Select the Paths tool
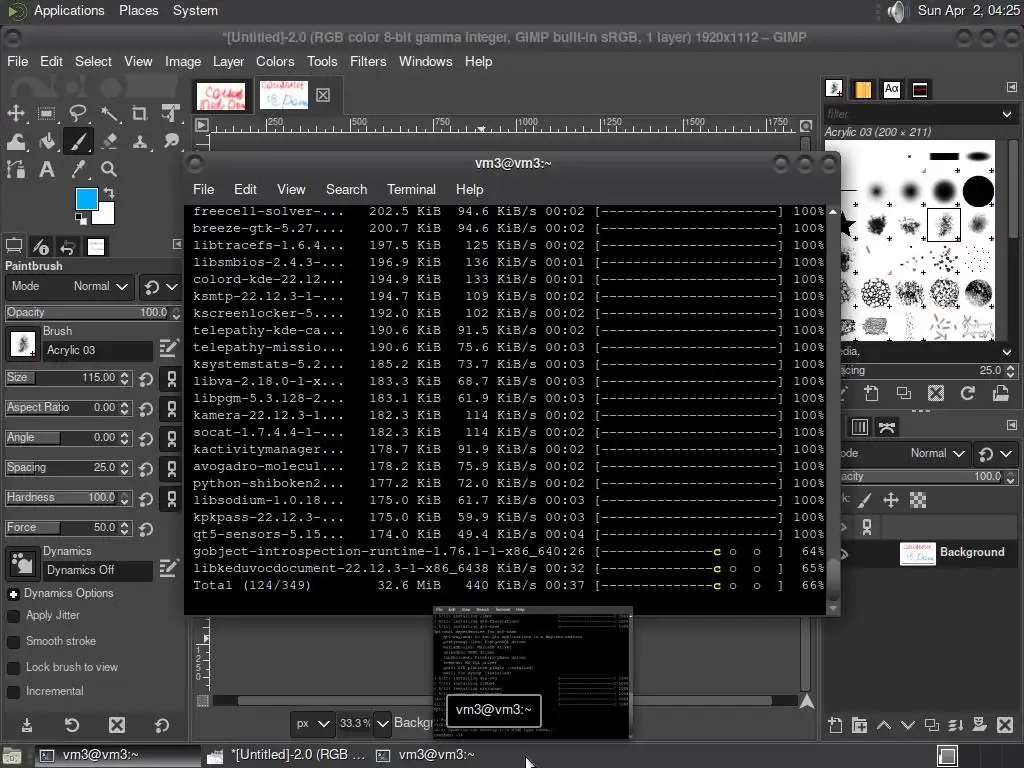The image size is (1024, 768). (16, 170)
